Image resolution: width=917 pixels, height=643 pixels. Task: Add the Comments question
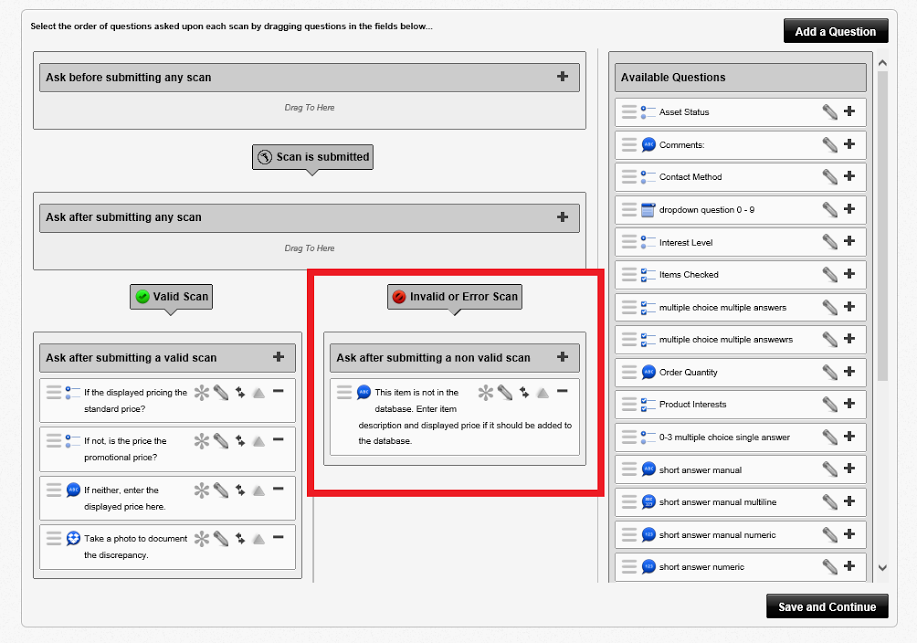(850, 143)
